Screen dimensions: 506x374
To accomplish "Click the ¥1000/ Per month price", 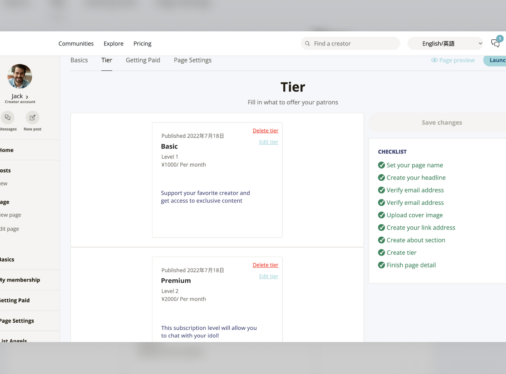I will (184, 165).
